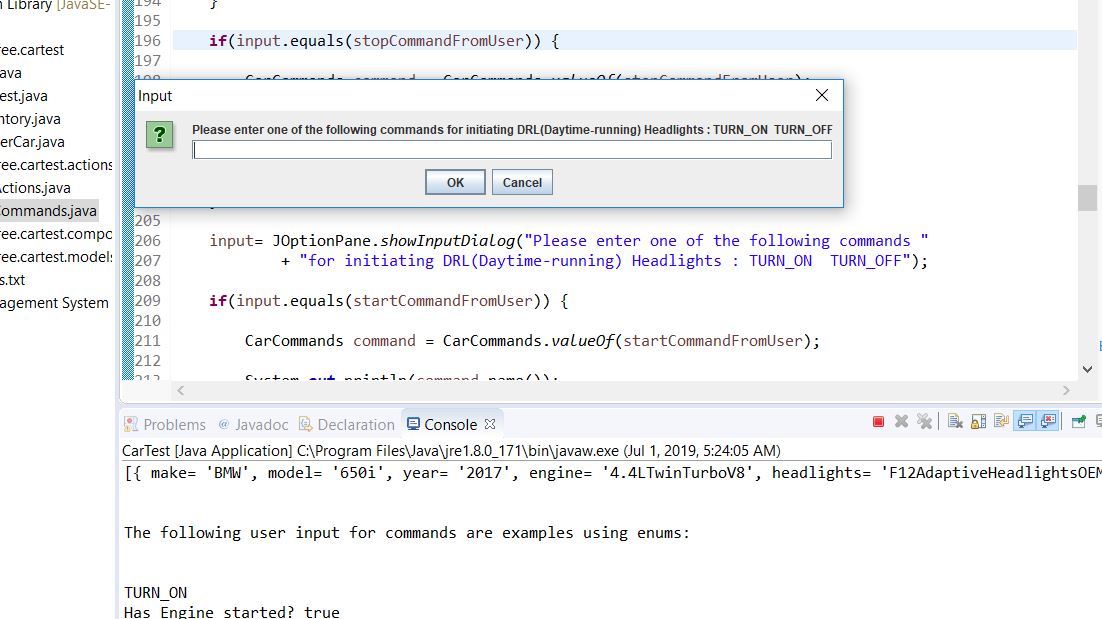Close the Input dialog window
Viewport: 1102px width, 619px height.
[822, 95]
